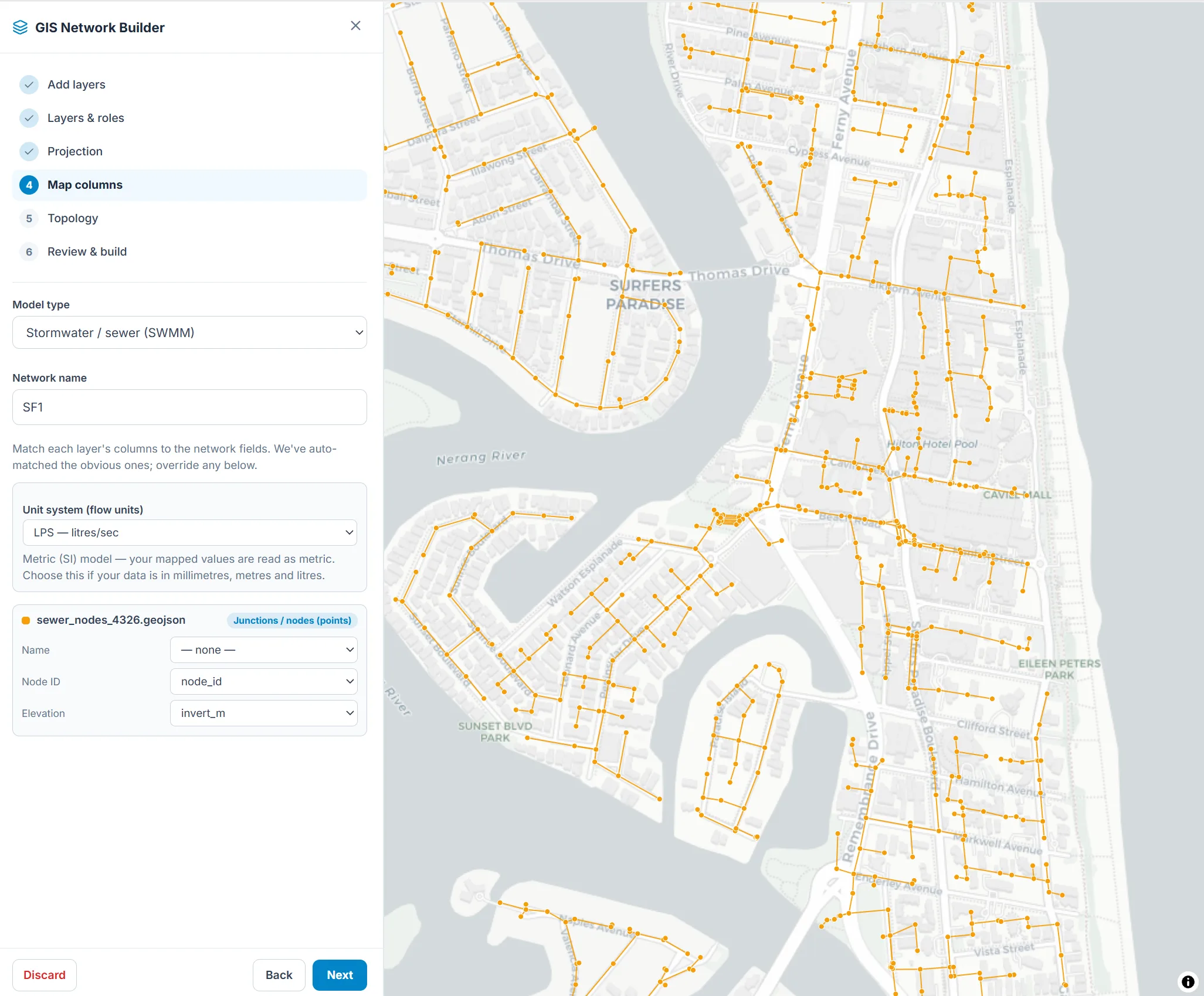Go to the Projection step
Image resolution: width=1204 pixels, height=996 pixels.
189,151
